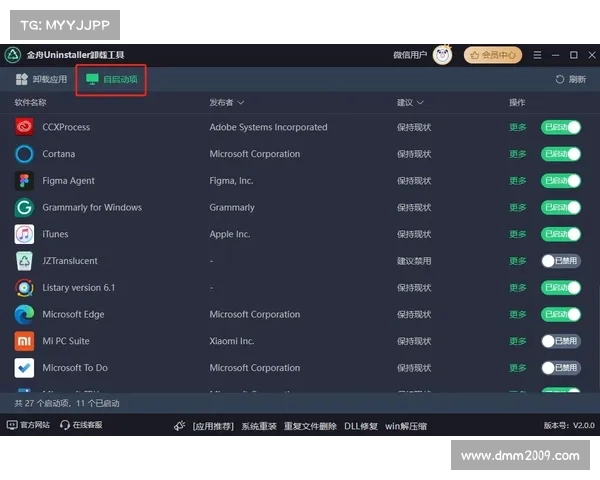Click the Figma Agent icon
The height and width of the screenshot is (480, 600).
pos(24,181)
